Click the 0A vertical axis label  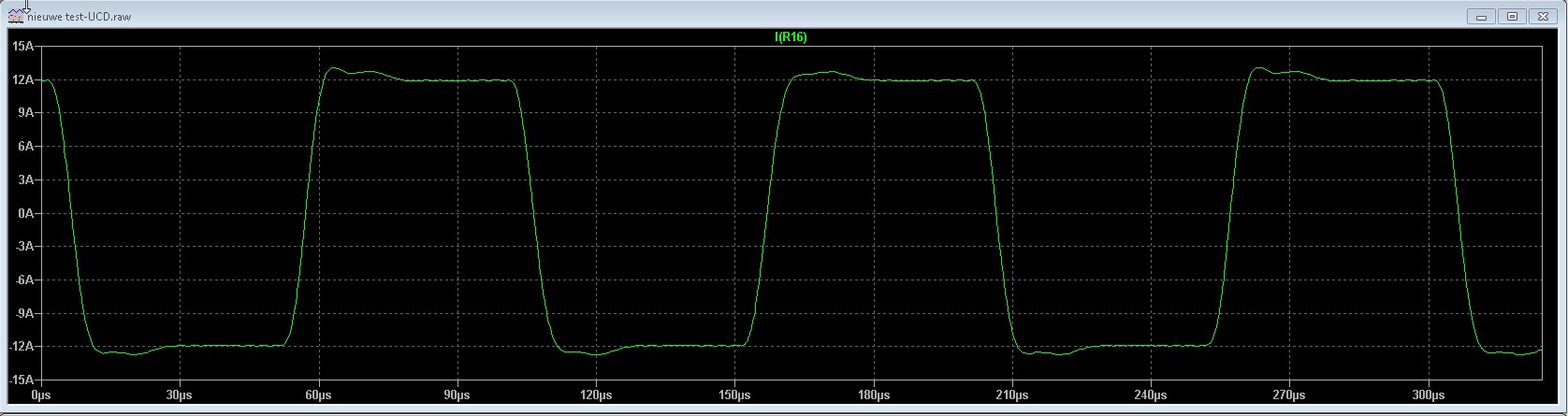[26, 213]
